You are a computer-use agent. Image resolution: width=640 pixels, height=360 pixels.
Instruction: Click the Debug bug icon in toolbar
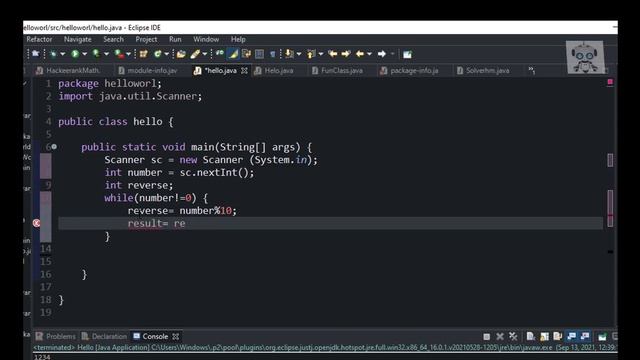click(53, 54)
